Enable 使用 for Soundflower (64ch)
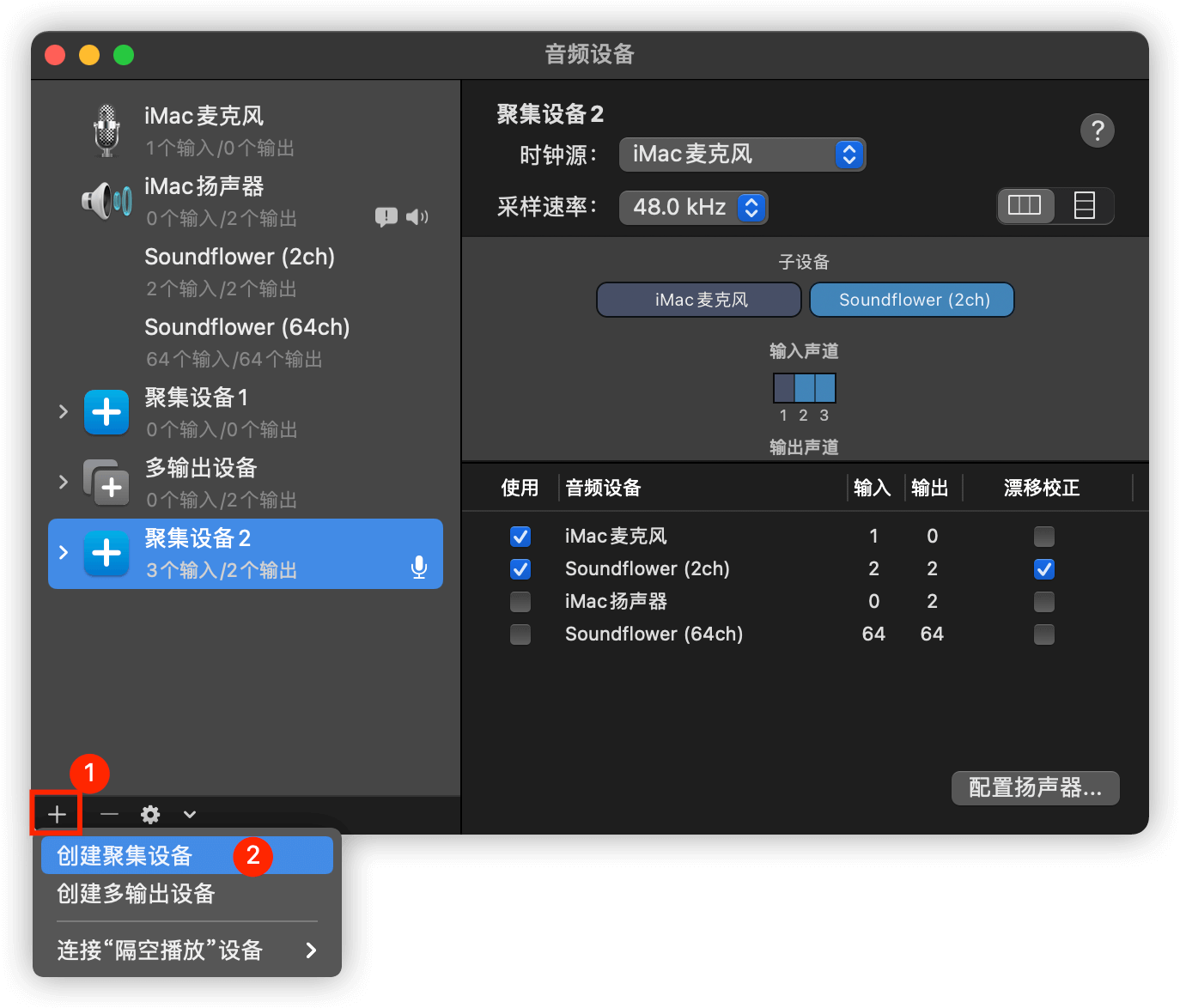The width and height of the screenshot is (1180, 1008). [520, 635]
